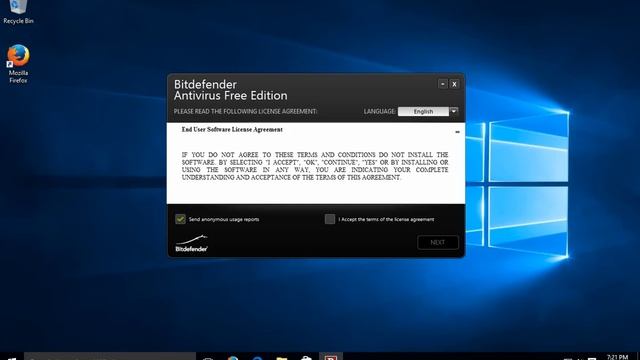Select the Recycle Bin desktop icon
This screenshot has width=640, height=360.
[x=18, y=12]
